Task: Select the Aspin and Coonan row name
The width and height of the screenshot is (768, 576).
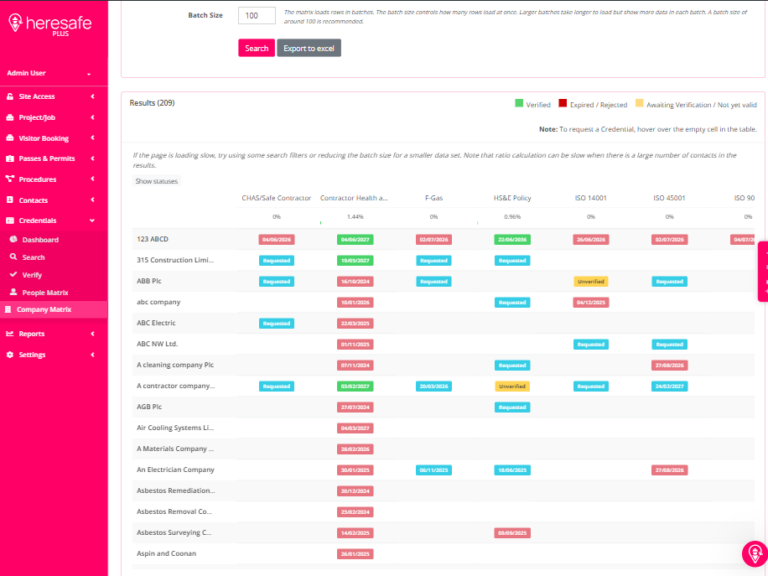Action: pos(166,553)
